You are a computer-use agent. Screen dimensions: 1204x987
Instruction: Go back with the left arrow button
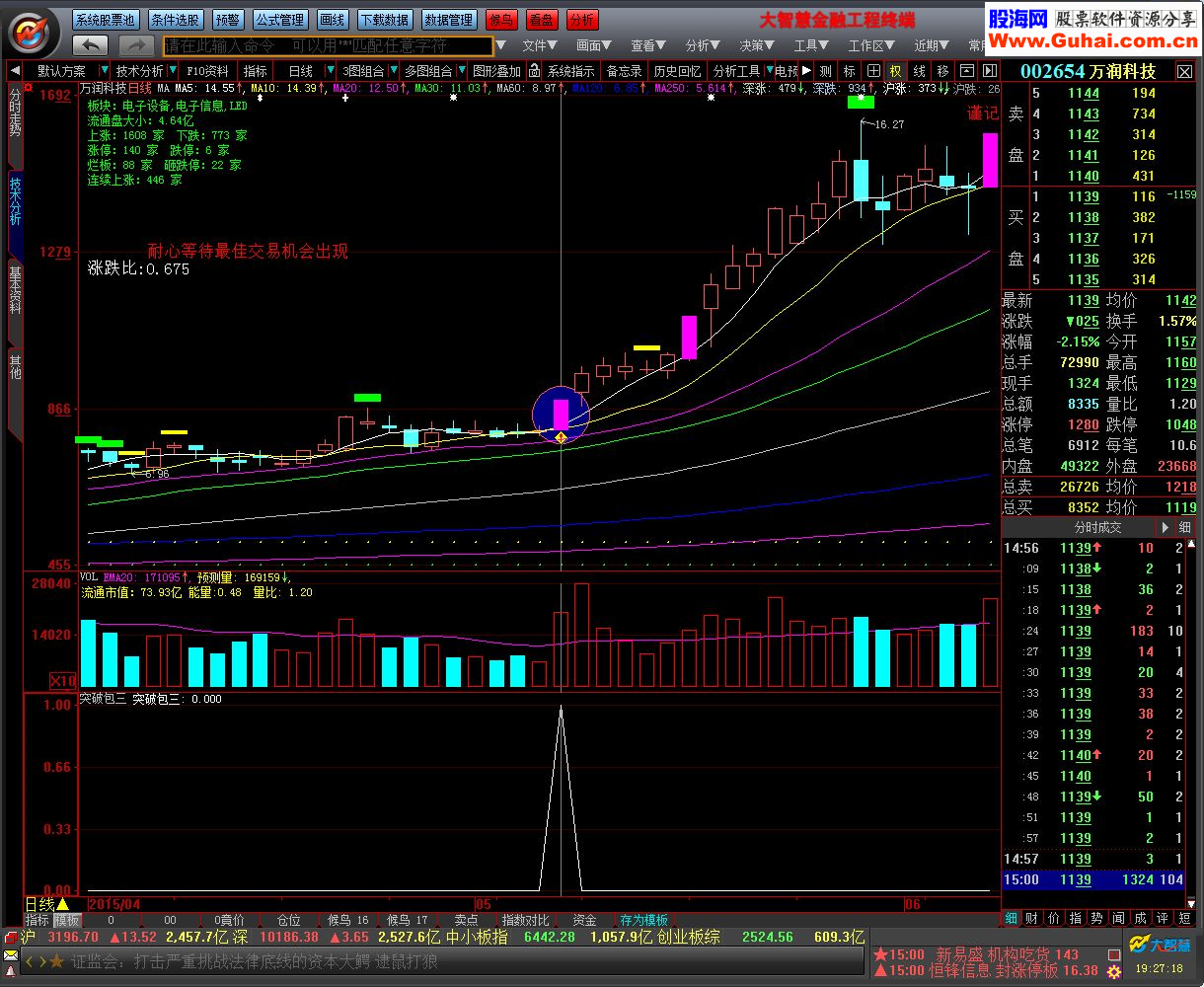click(x=90, y=45)
